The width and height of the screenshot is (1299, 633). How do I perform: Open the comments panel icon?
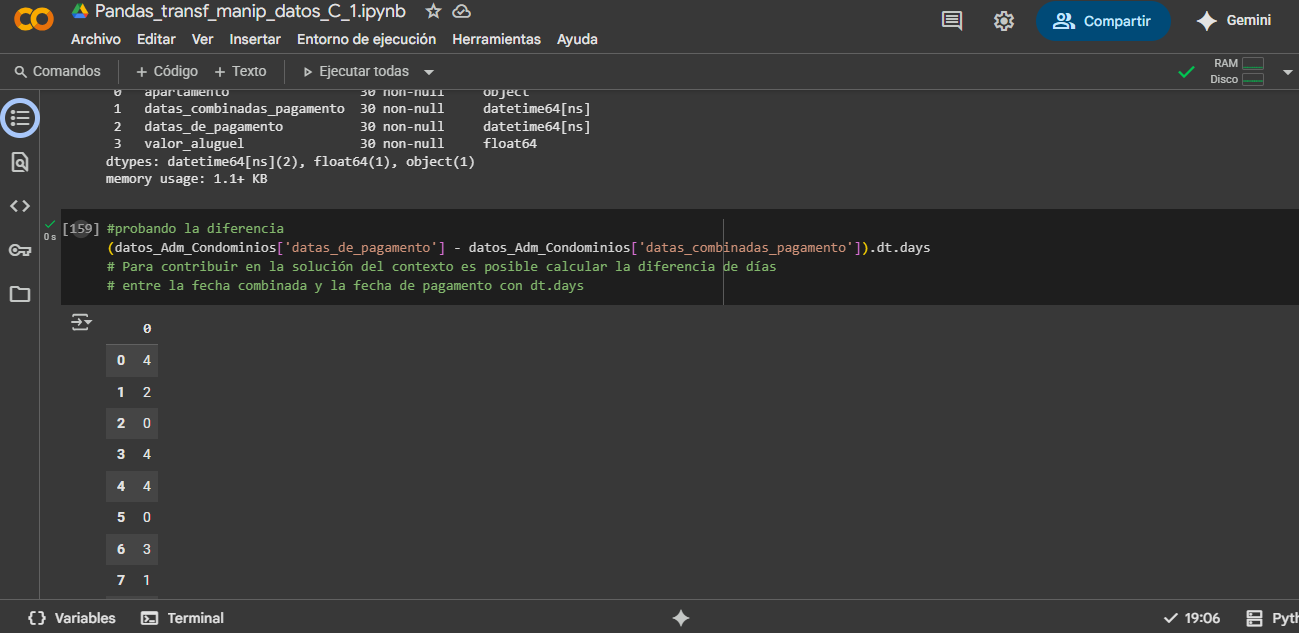pyautogui.click(x=952, y=21)
